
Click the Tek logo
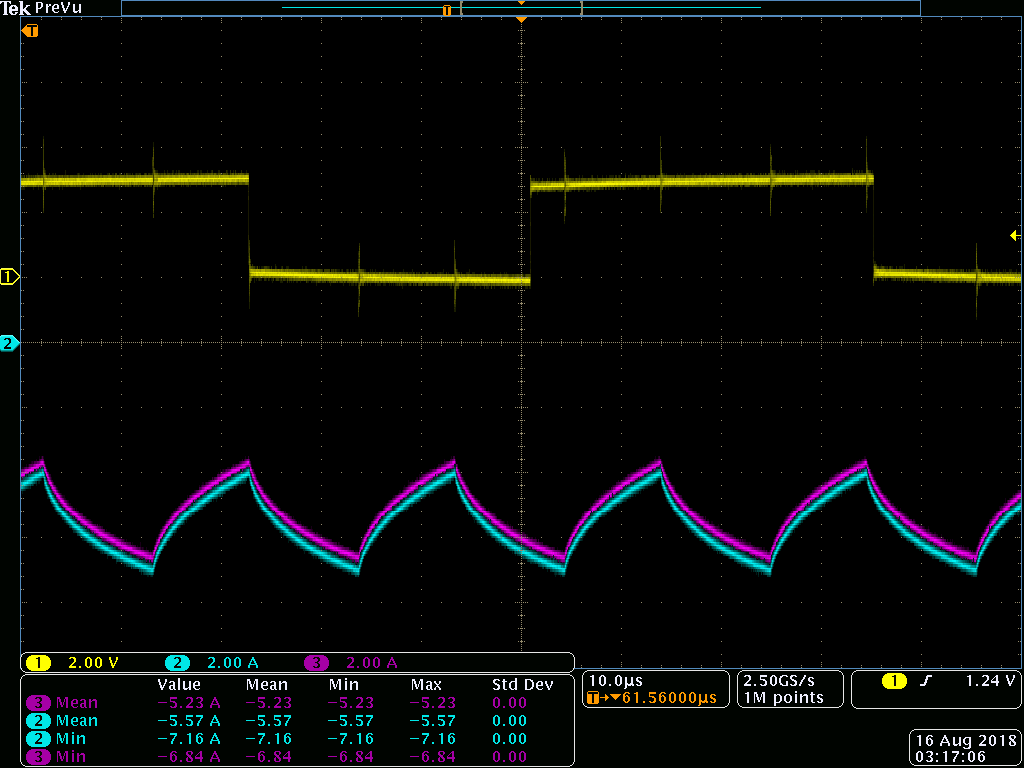16,8
